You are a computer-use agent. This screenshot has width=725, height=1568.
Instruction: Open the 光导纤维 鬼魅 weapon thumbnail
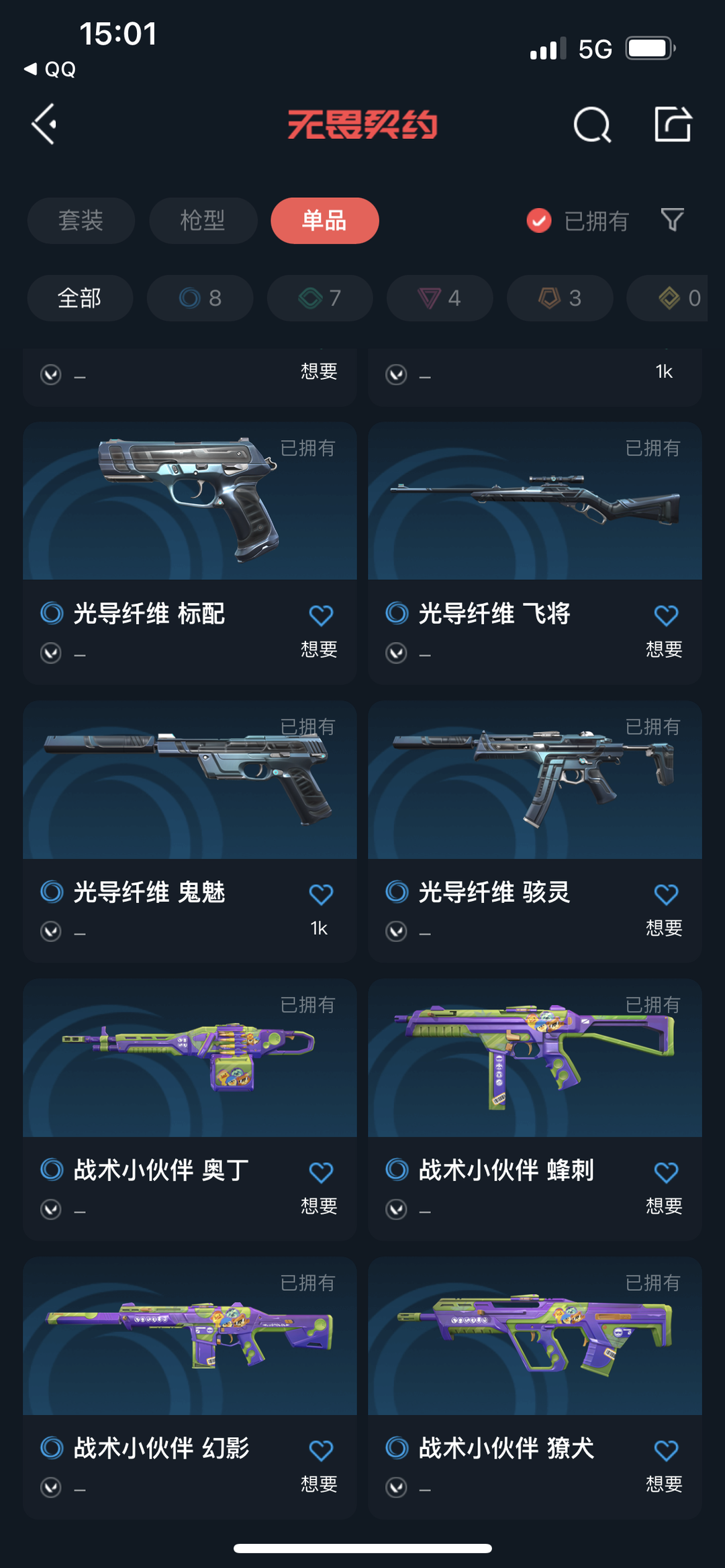(x=190, y=780)
